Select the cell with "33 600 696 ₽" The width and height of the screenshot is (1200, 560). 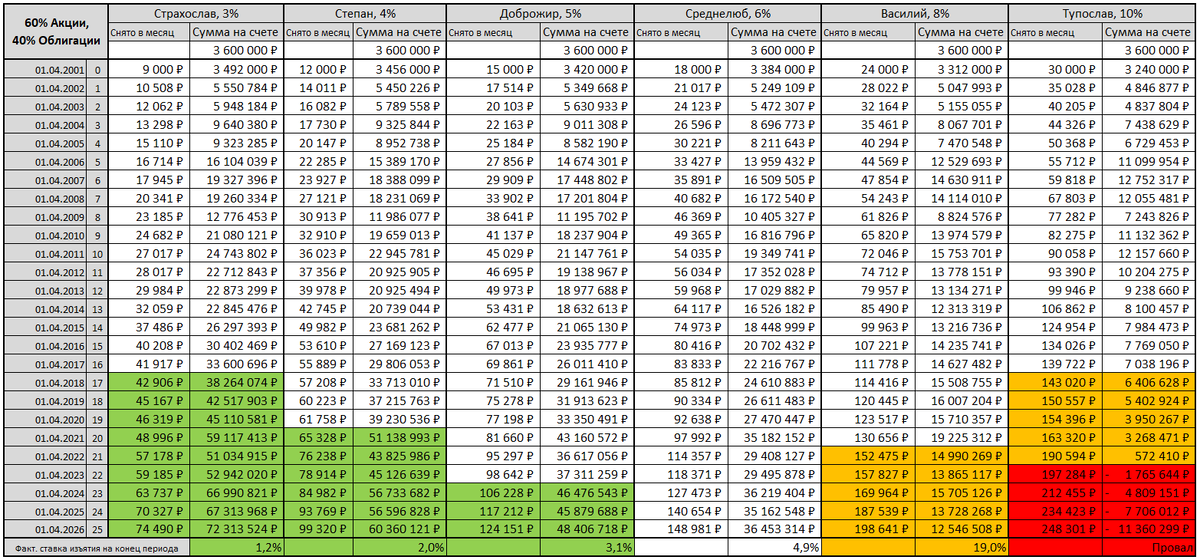(x=237, y=363)
